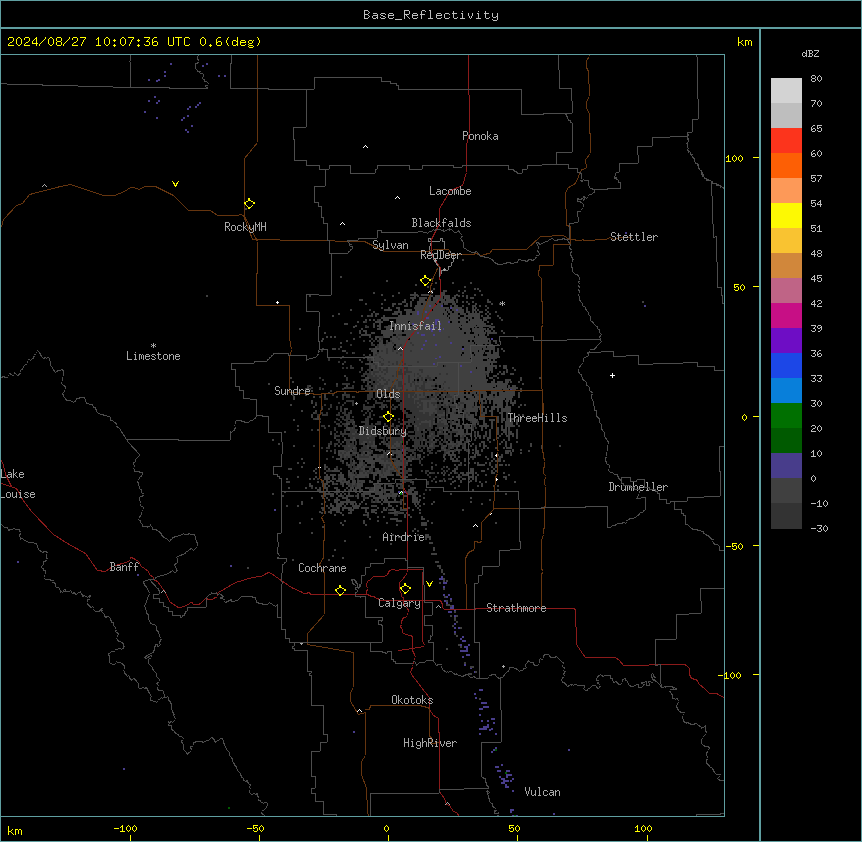Click the Didsbury label
This screenshot has width=862, height=842.
[383, 431]
